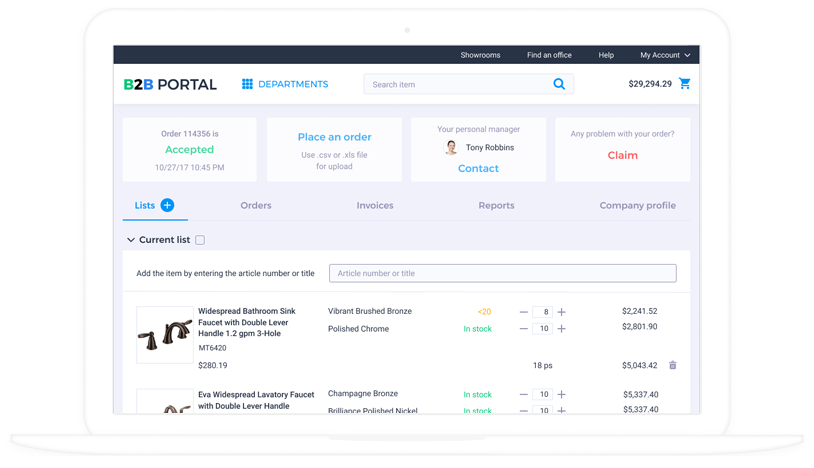Click Tony Robbins avatar photo
This screenshot has height=468, width=814.
click(451, 148)
